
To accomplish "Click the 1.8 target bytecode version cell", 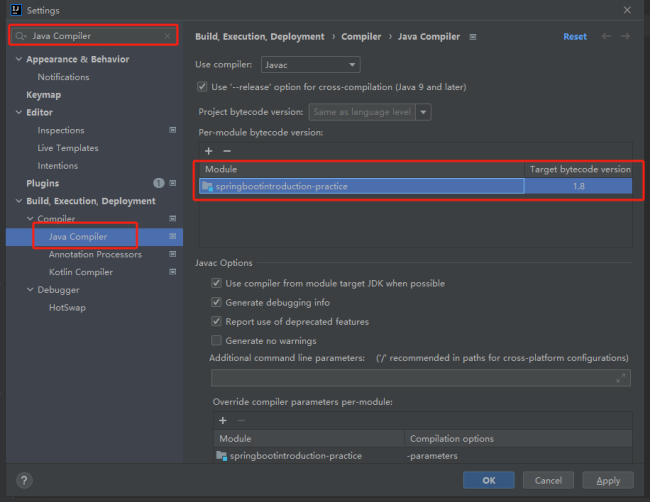I will pos(579,186).
